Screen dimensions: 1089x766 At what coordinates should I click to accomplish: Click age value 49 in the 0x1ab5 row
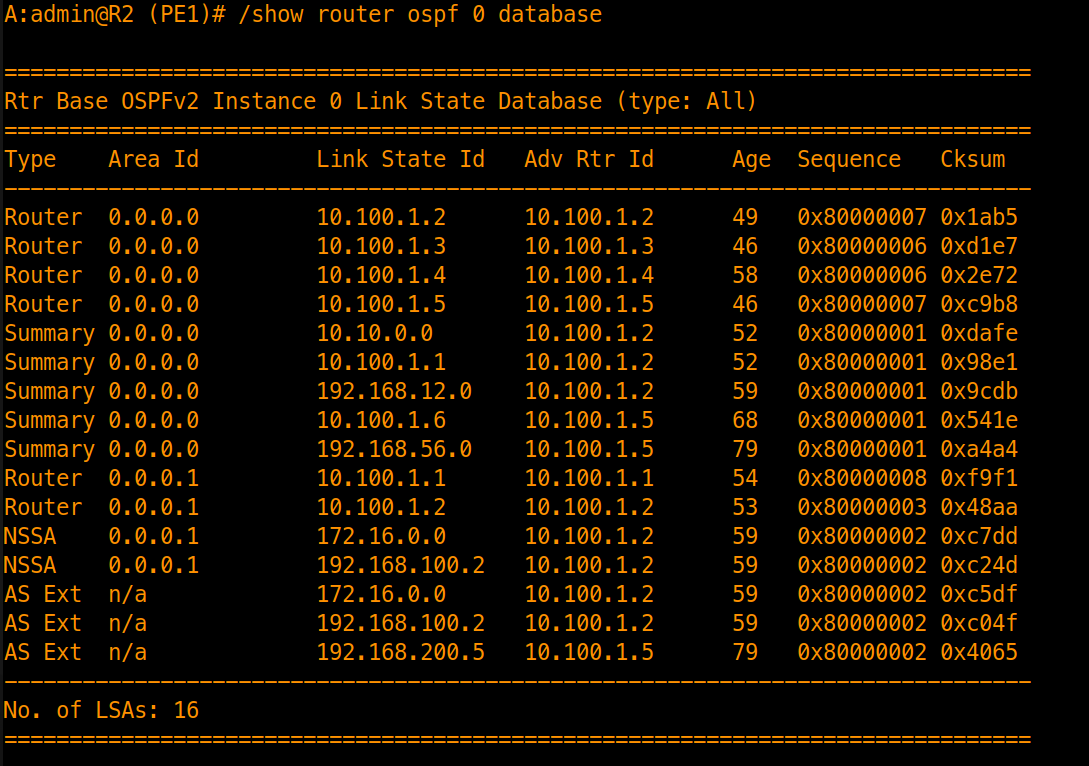(x=745, y=217)
